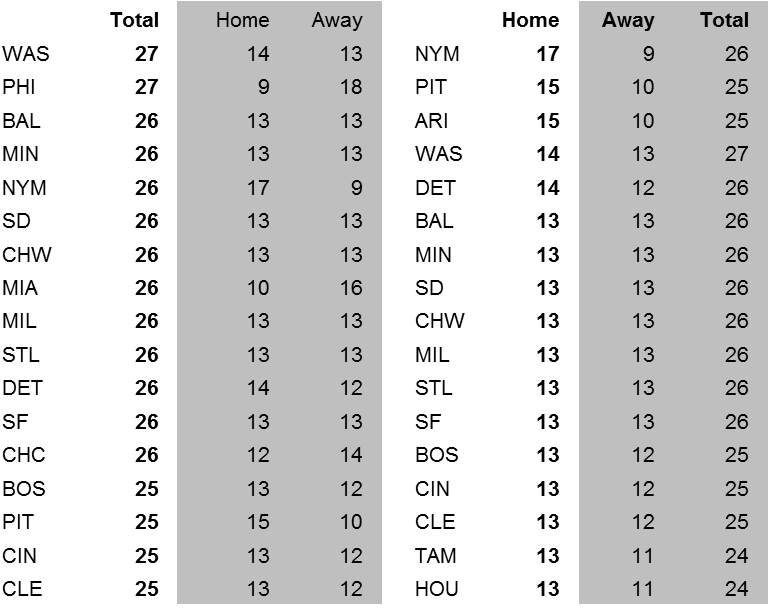
Task: Select the ARI team label
Action: (x=431, y=121)
